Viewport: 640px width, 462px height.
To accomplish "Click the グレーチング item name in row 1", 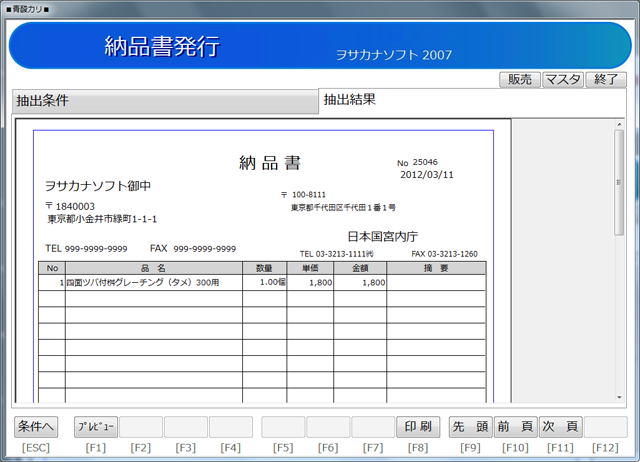I will pos(142,282).
